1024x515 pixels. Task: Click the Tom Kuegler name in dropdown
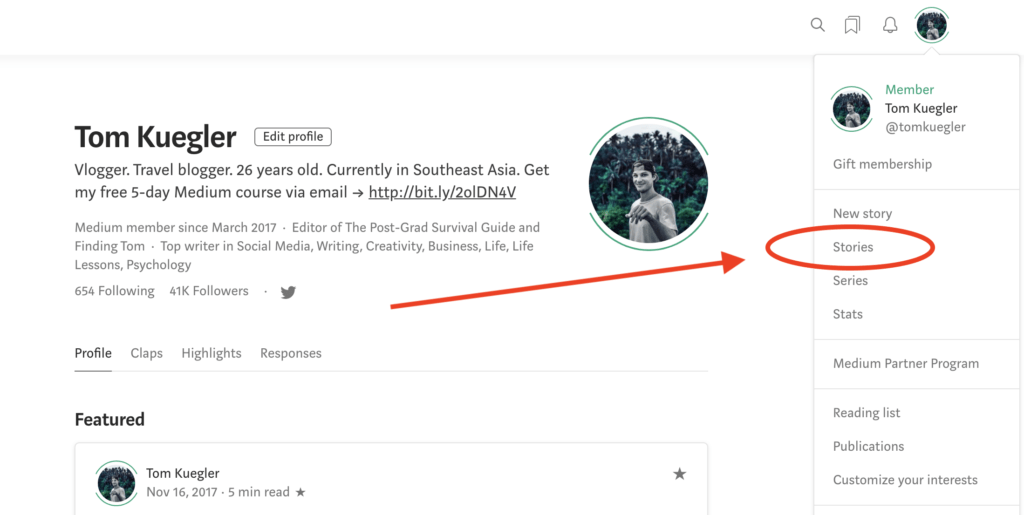click(x=921, y=108)
